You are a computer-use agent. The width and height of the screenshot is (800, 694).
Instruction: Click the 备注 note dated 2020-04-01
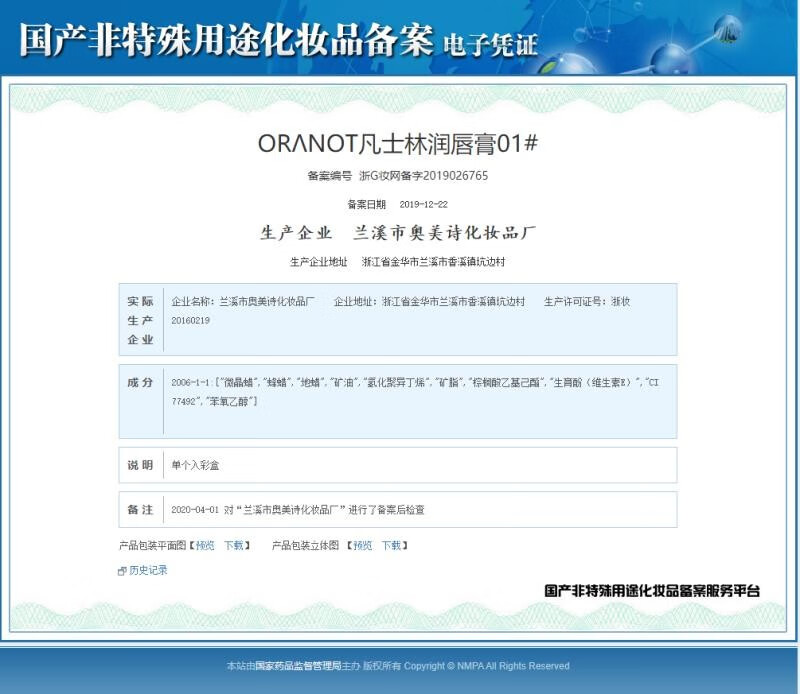point(298,509)
